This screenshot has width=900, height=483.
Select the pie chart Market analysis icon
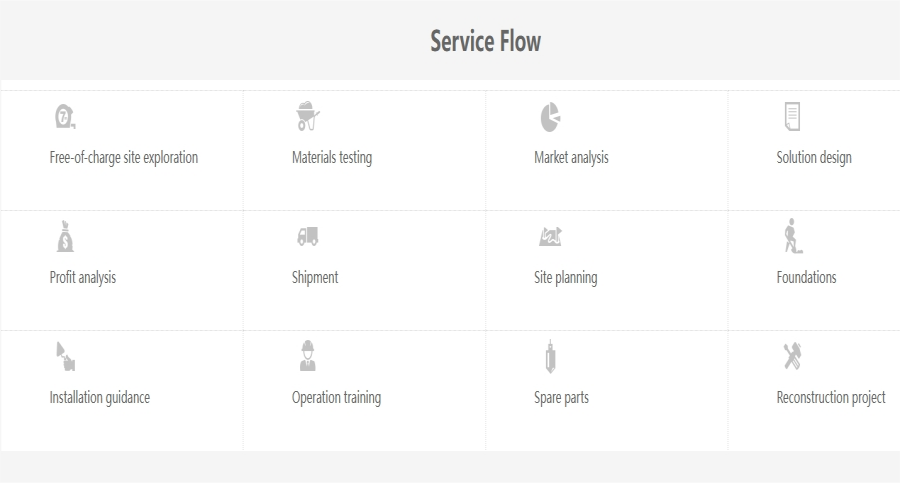(550, 117)
